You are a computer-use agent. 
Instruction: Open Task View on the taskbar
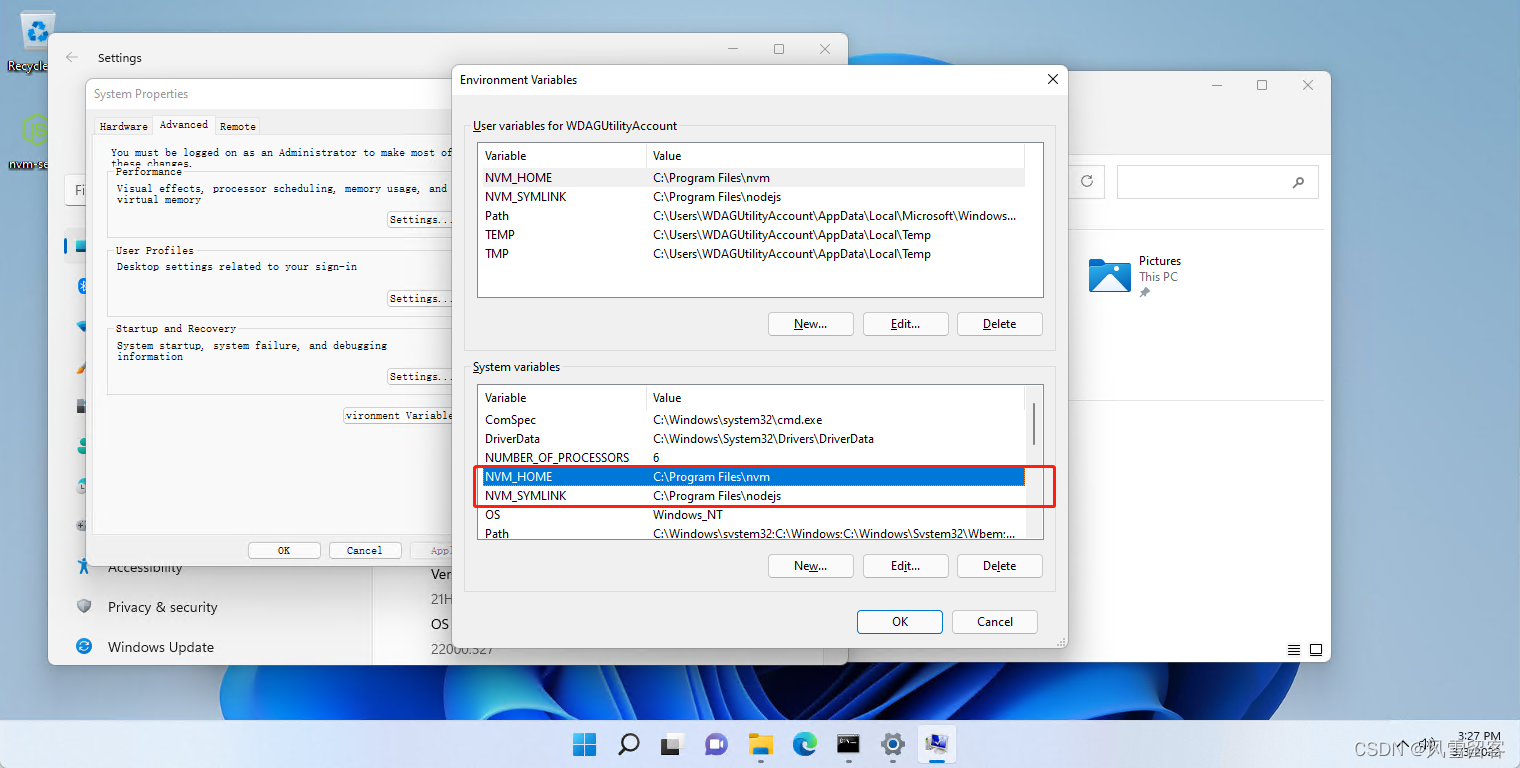[671, 744]
